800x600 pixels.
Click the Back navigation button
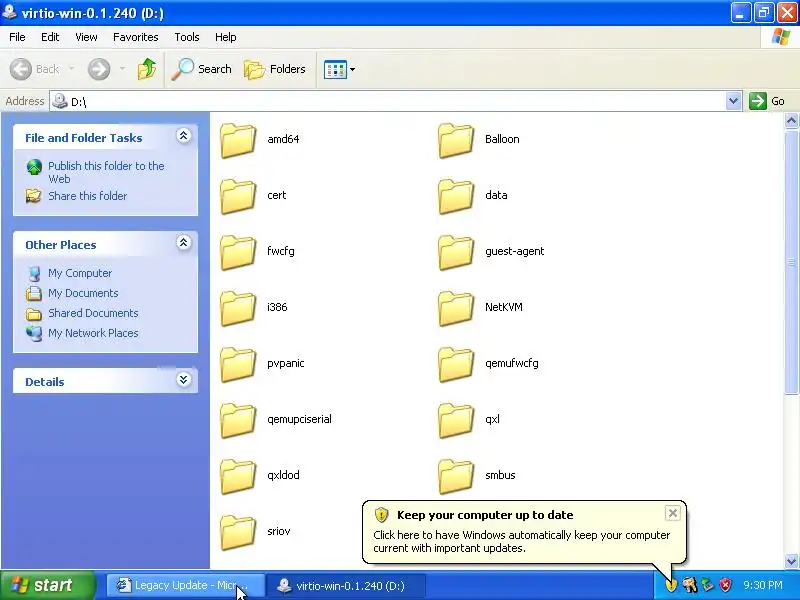pyautogui.click(x=35, y=69)
